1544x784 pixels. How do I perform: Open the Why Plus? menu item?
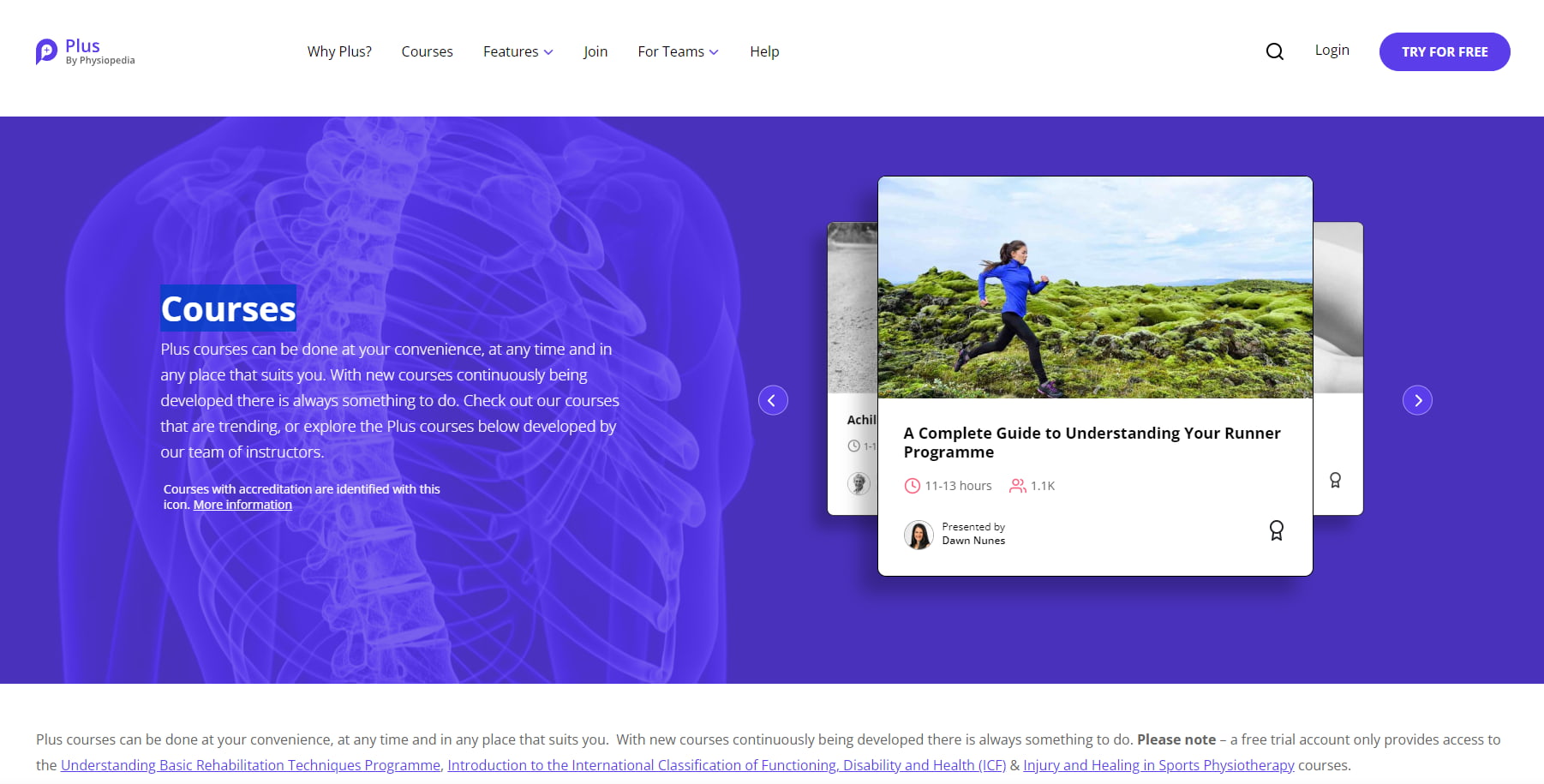[339, 51]
